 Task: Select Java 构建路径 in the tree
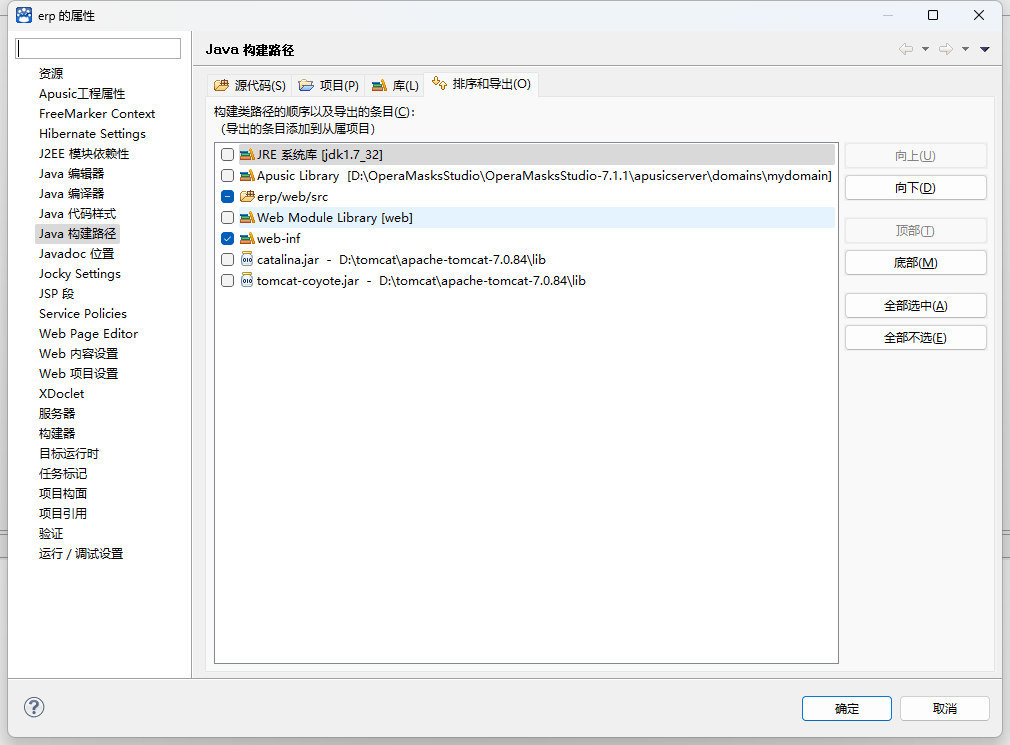77,233
